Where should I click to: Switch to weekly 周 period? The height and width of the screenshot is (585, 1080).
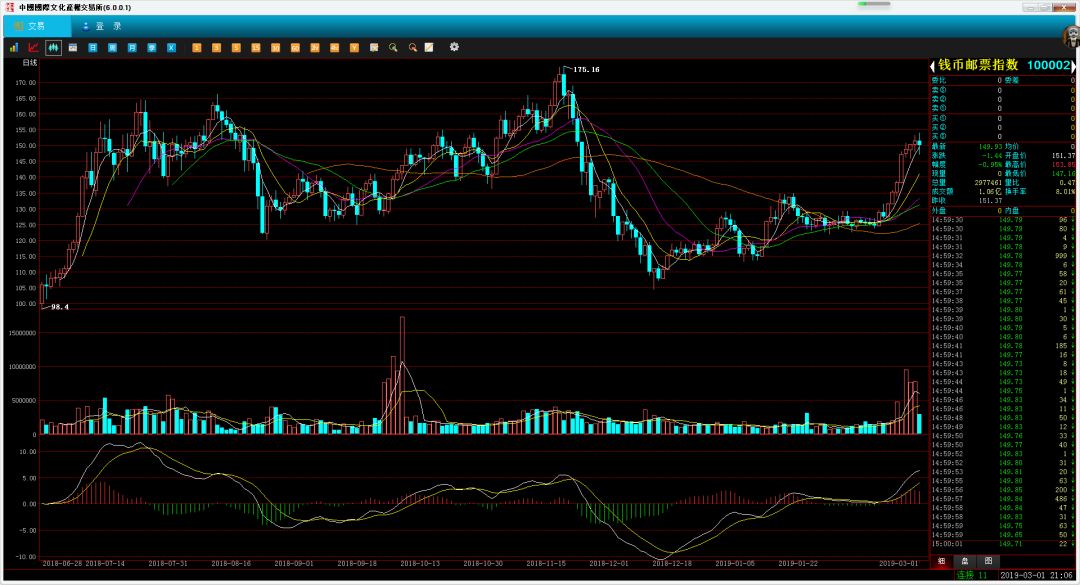pyautogui.click(x=112, y=48)
